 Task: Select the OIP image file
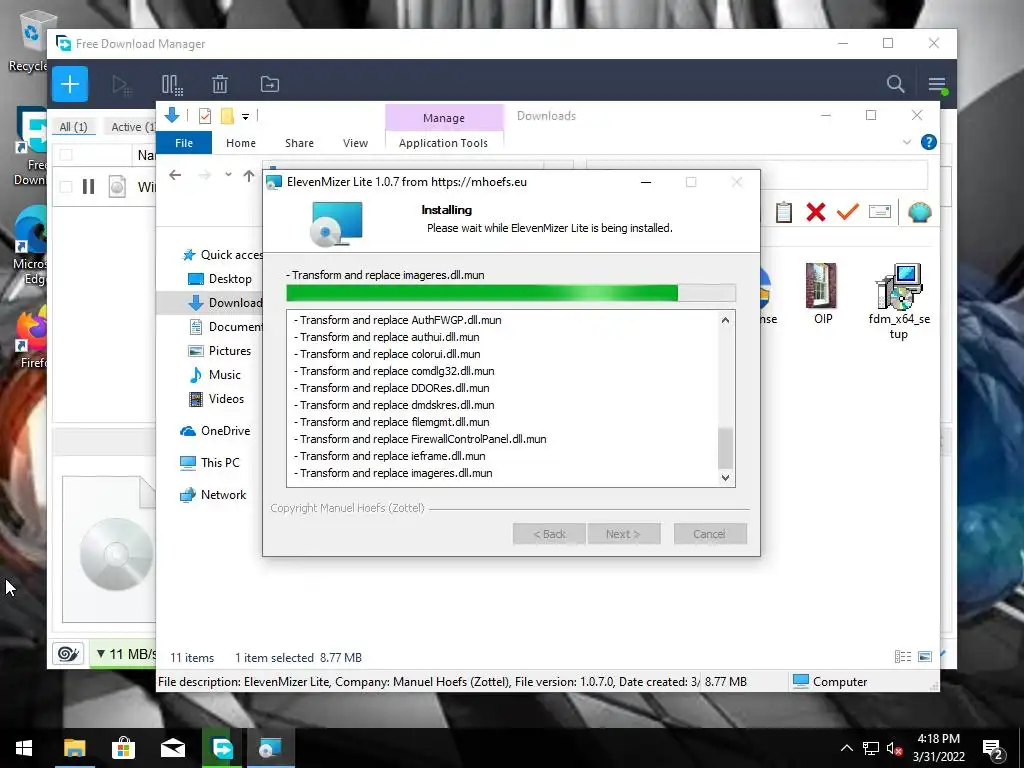[x=822, y=294]
